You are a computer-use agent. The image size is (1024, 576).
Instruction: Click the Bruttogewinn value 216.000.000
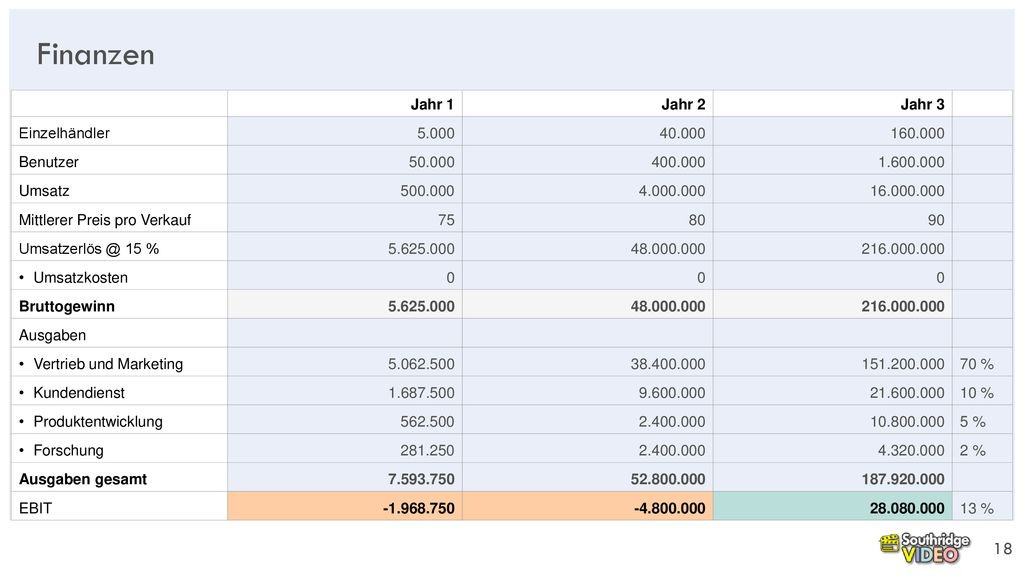[x=903, y=306]
